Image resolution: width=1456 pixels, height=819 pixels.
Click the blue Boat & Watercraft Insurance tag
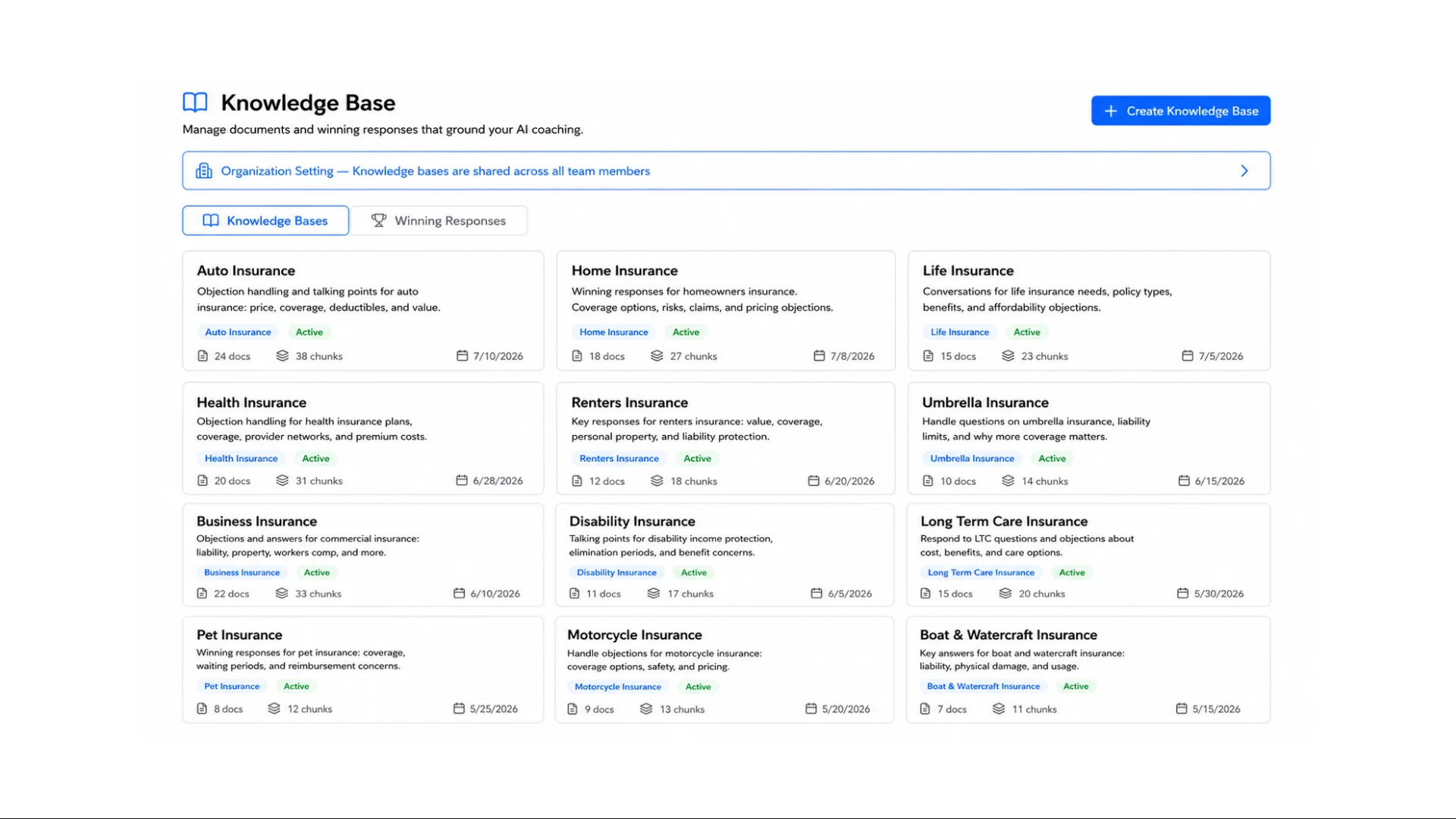click(x=983, y=686)
